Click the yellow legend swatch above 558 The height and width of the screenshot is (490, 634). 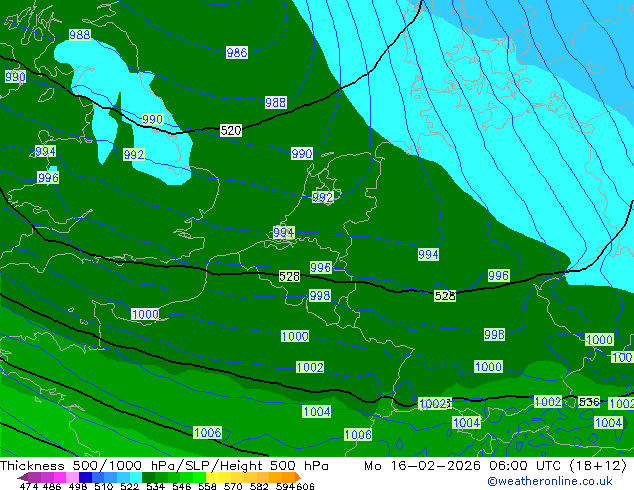point(212,477)
